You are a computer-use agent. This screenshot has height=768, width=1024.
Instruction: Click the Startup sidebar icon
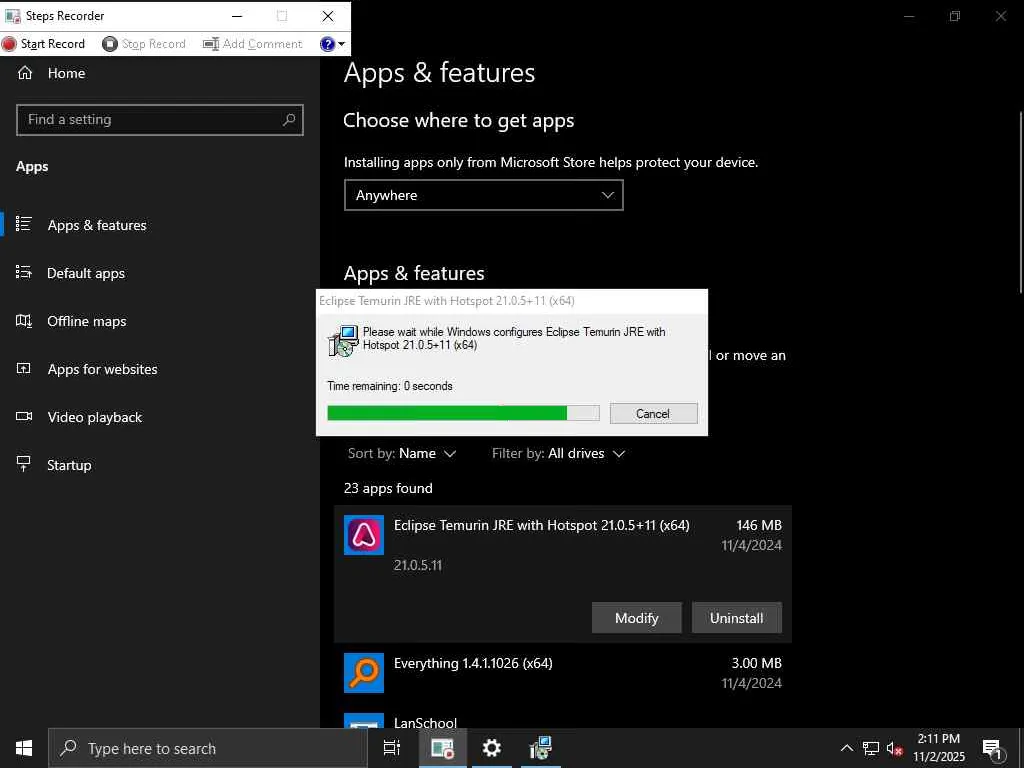(x=24, y=464)
